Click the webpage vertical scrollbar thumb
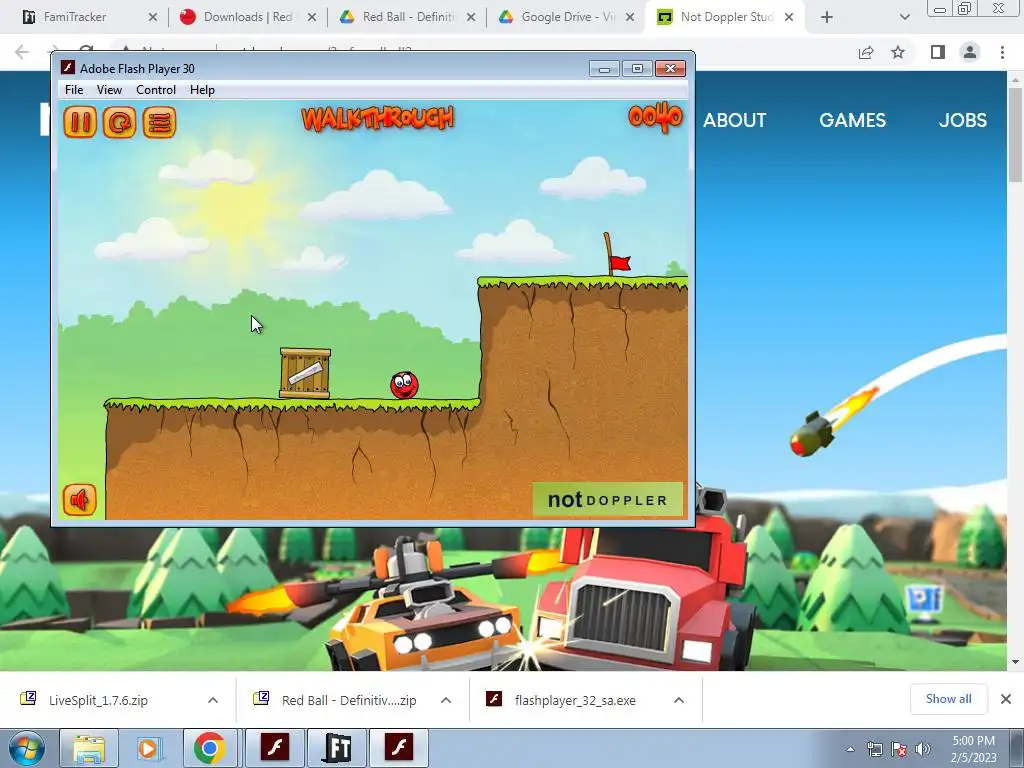Image resolution: width=1024 pixels, height=768 pixels. [x=1015, y=135]
